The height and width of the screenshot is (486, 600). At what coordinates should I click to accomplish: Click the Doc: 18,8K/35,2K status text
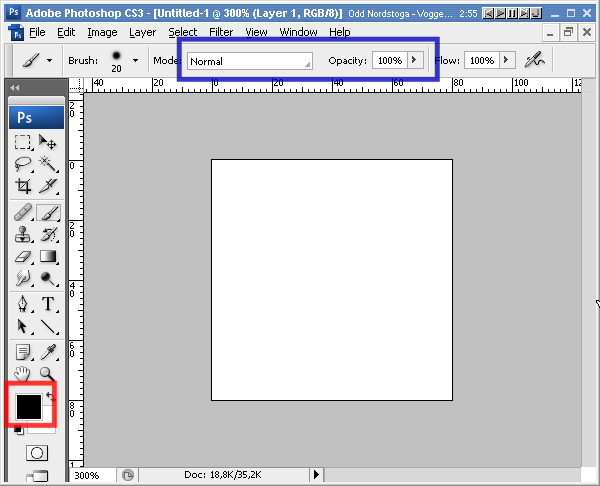click(223, 475)
